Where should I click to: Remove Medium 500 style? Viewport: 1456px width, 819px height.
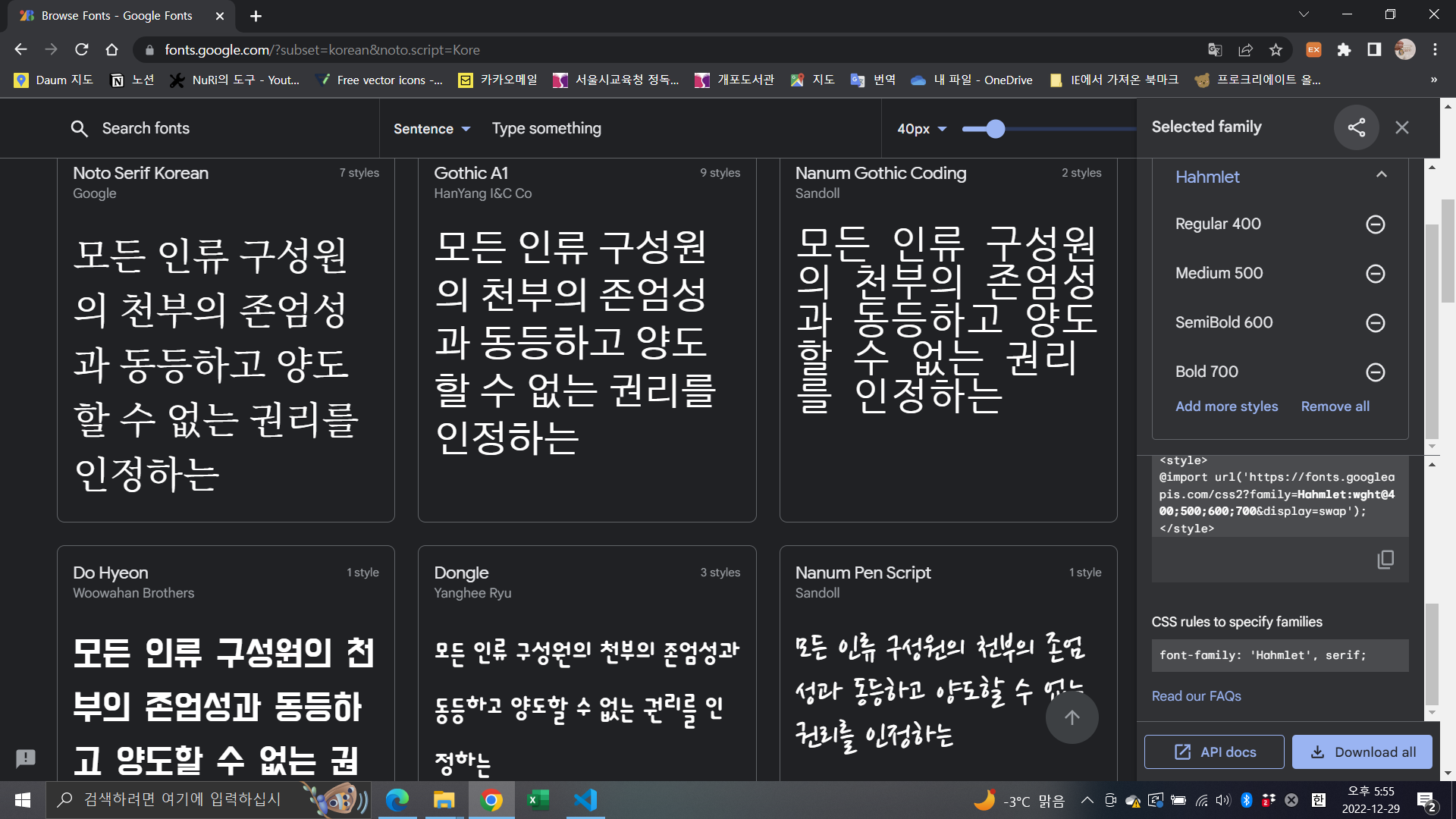[1375, 274]
